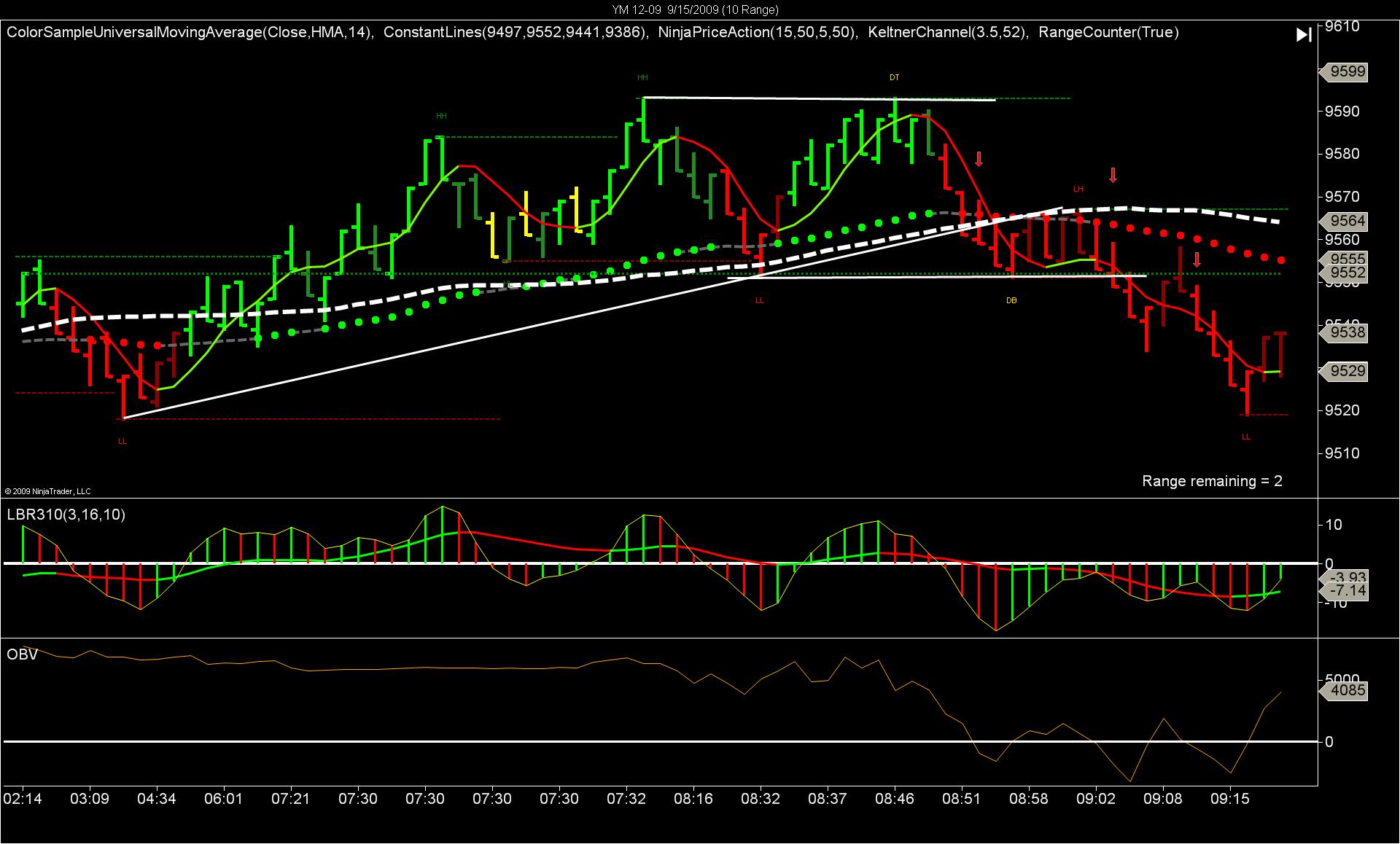Screen dimensions: 1400x844
Task: Select the 9564 price marker tag
Action: coord(1343,221)
